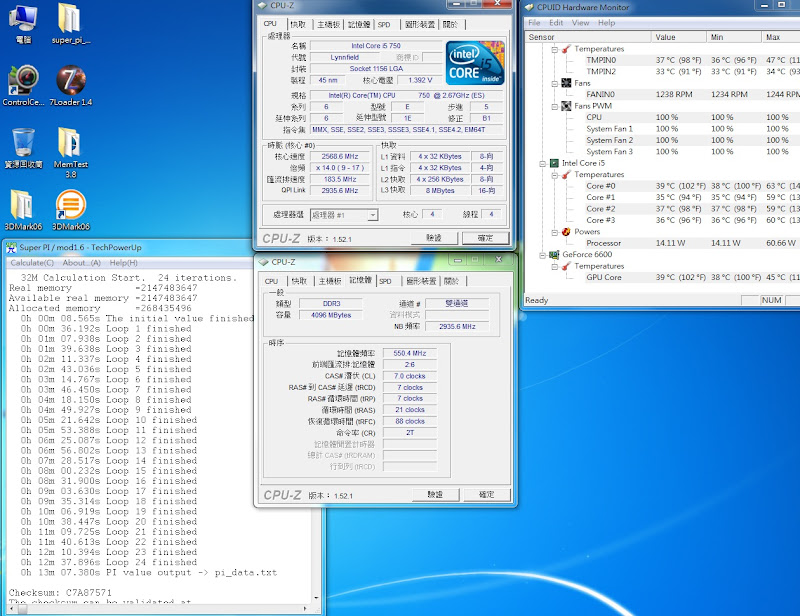800x616 pixels.
Task: Click 確定 button in lower CPU-Z window
Action: click(x=487, y=495)
